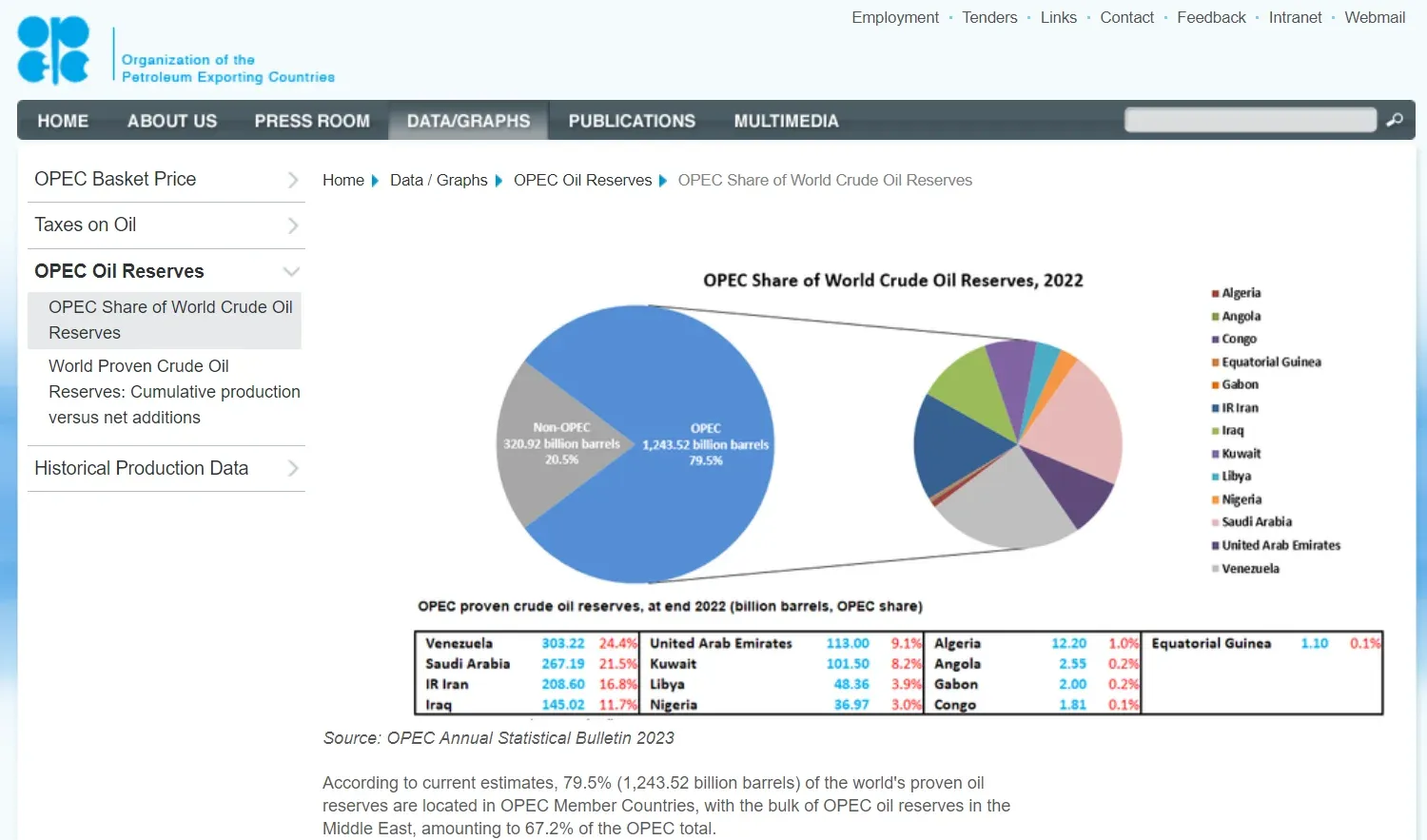
Task: Click Algeria legend color swatch
Action: click(x=1216, y=293)
